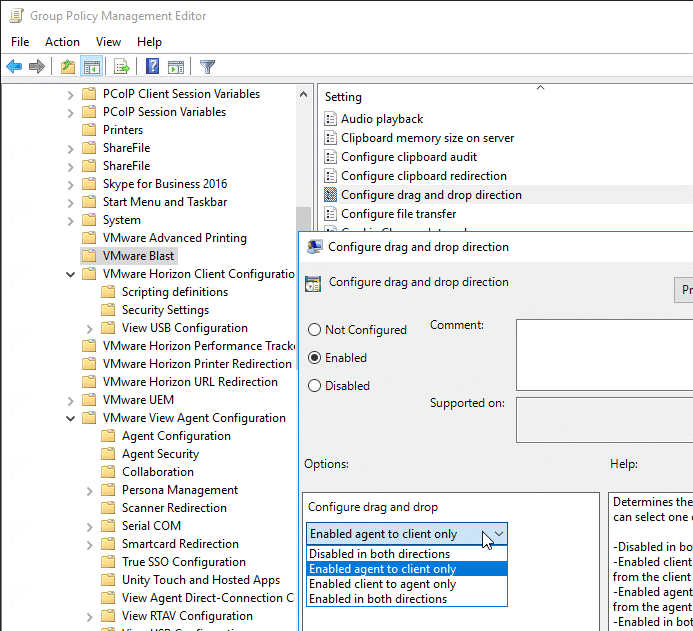Click the Audio playback setting icon
Viewport: 693px width, 631px height.
tap(330, 119)
